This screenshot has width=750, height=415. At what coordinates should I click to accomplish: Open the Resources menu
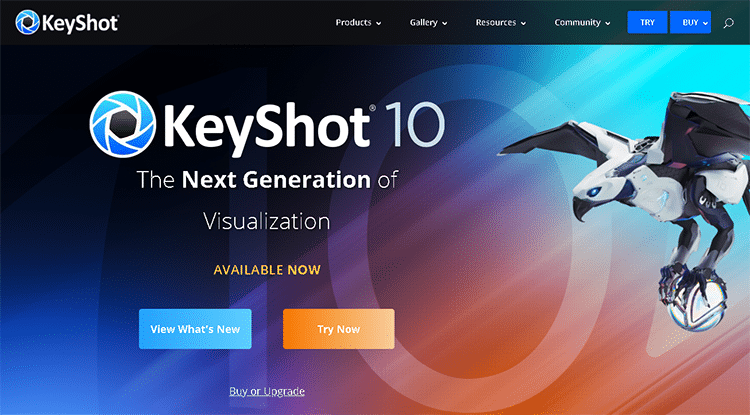[x=500, y=22]
